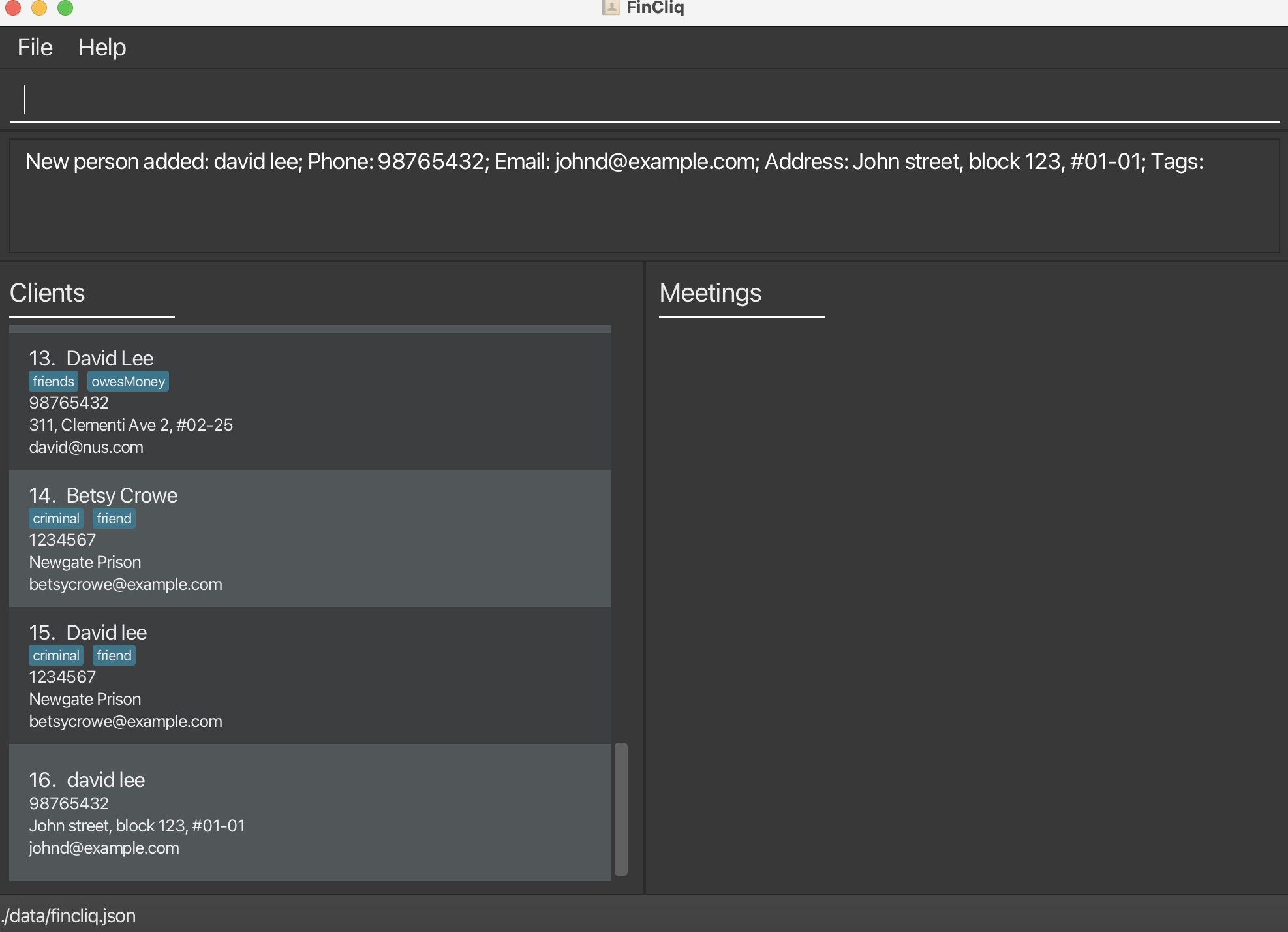Click the friends tag on client 13
This screenshot has height=932, width=1288.
(x=54, y=382)
